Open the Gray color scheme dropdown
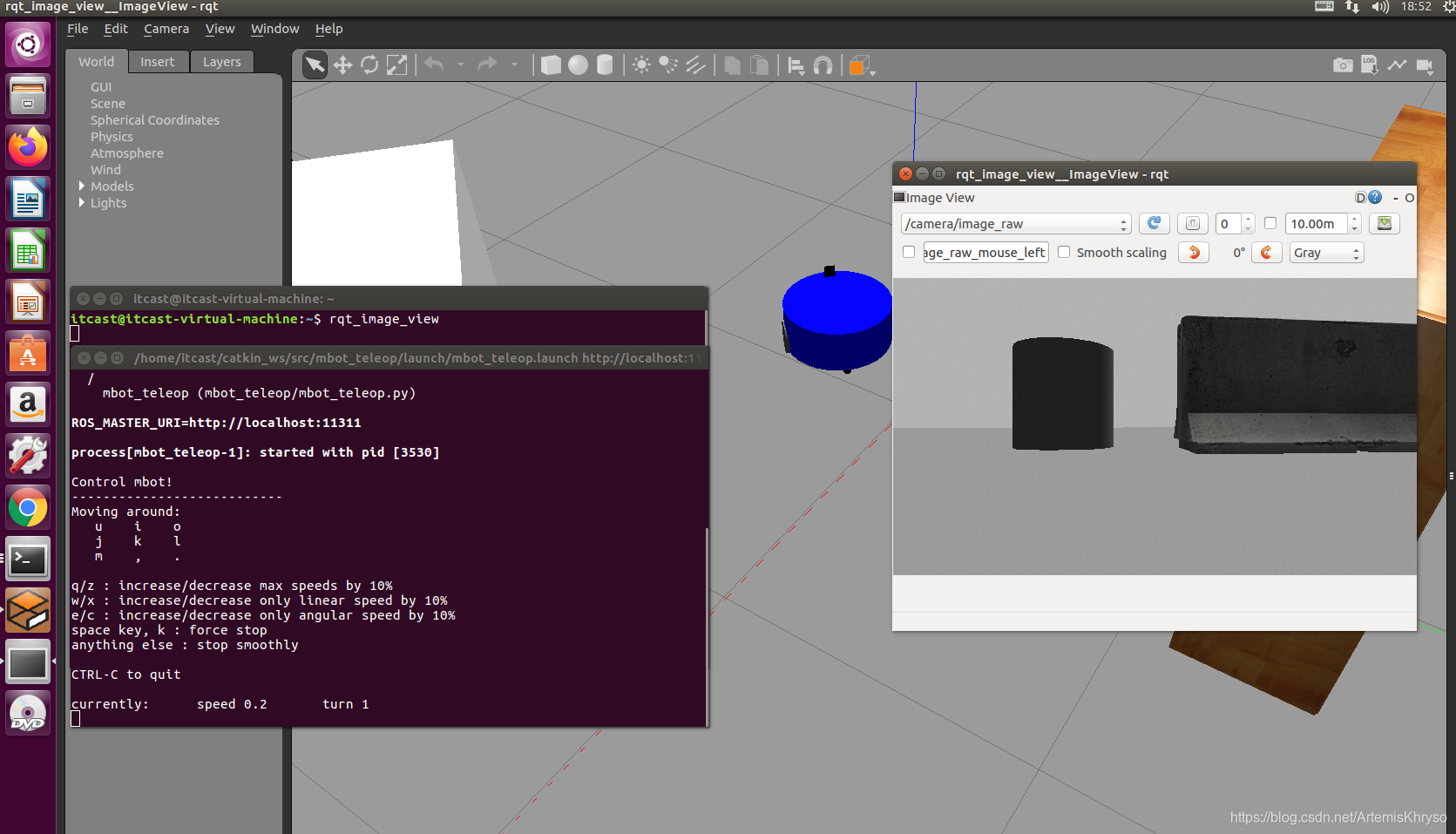The image size is (1456, 834). point(1325,253)
